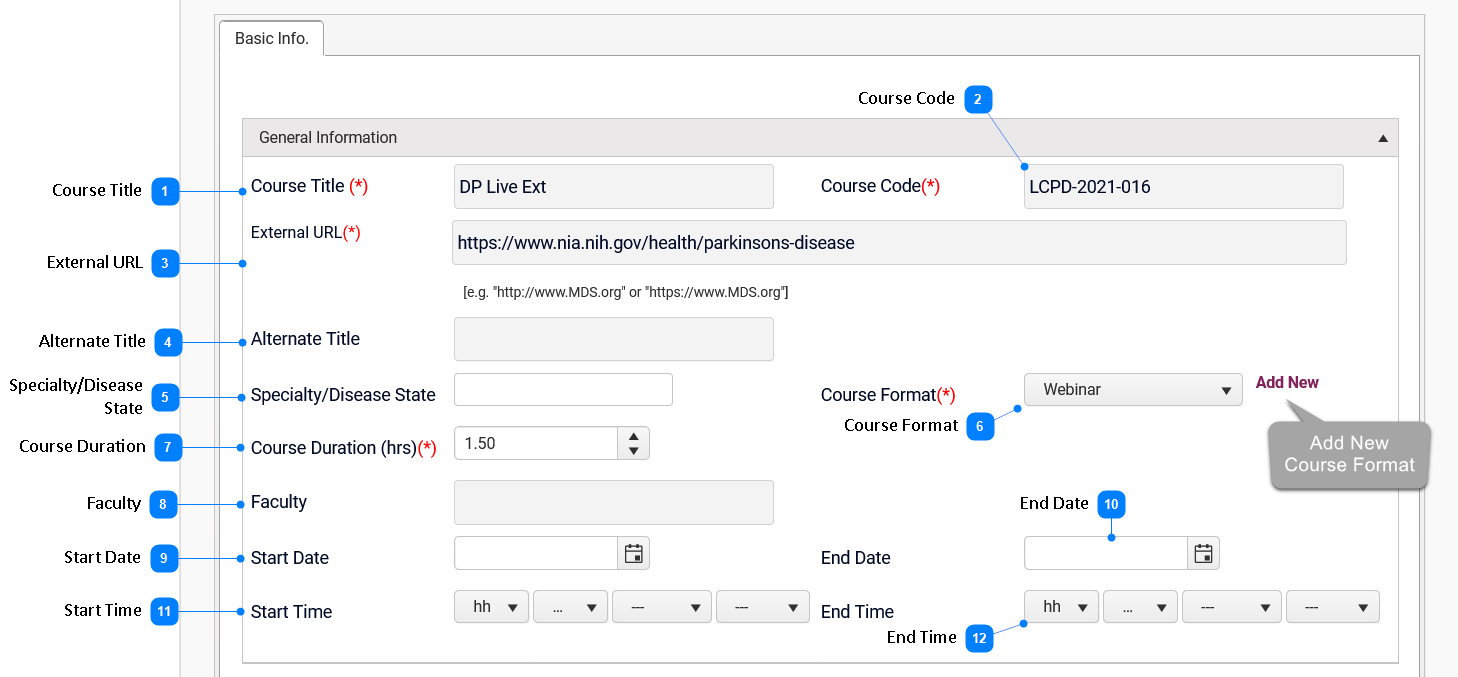Click the blue number 10 End Date marker
Viewport: 1458px width, 677px height.
coord(1111,504)
